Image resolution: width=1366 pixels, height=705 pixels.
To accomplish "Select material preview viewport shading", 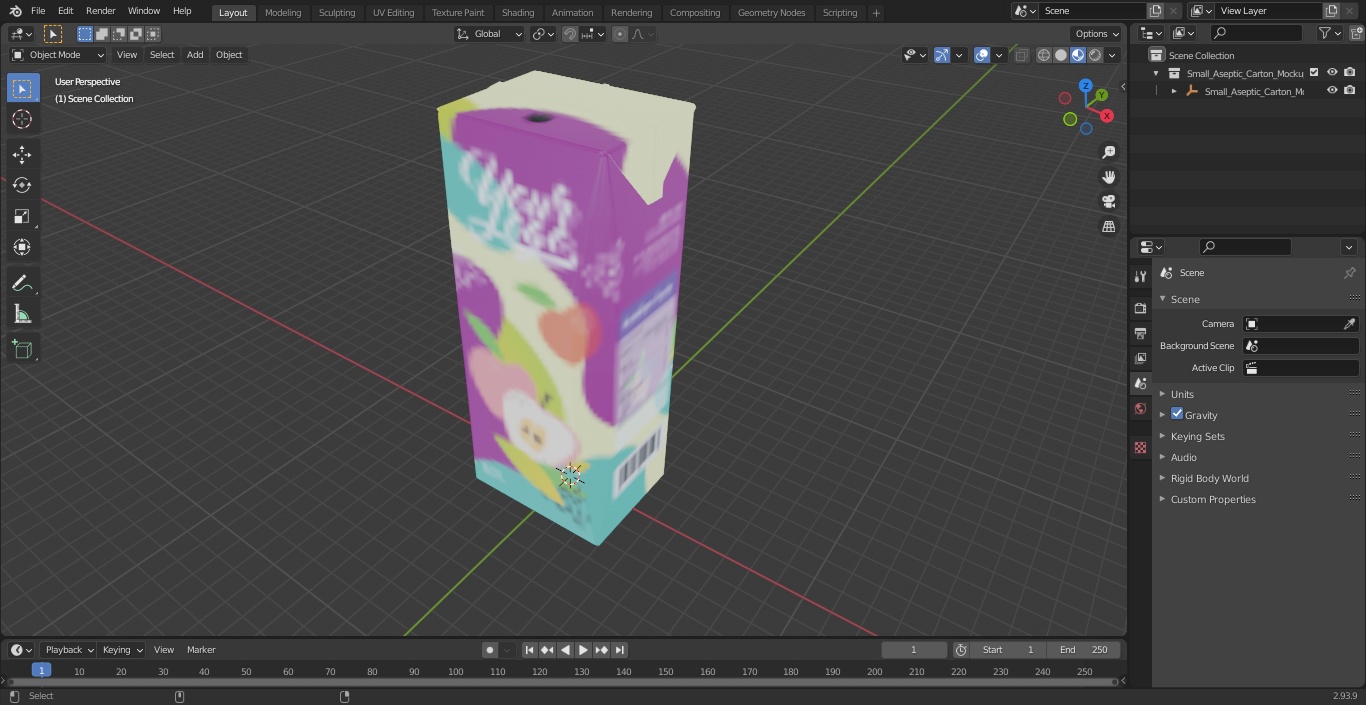I will coord(1078,55).
